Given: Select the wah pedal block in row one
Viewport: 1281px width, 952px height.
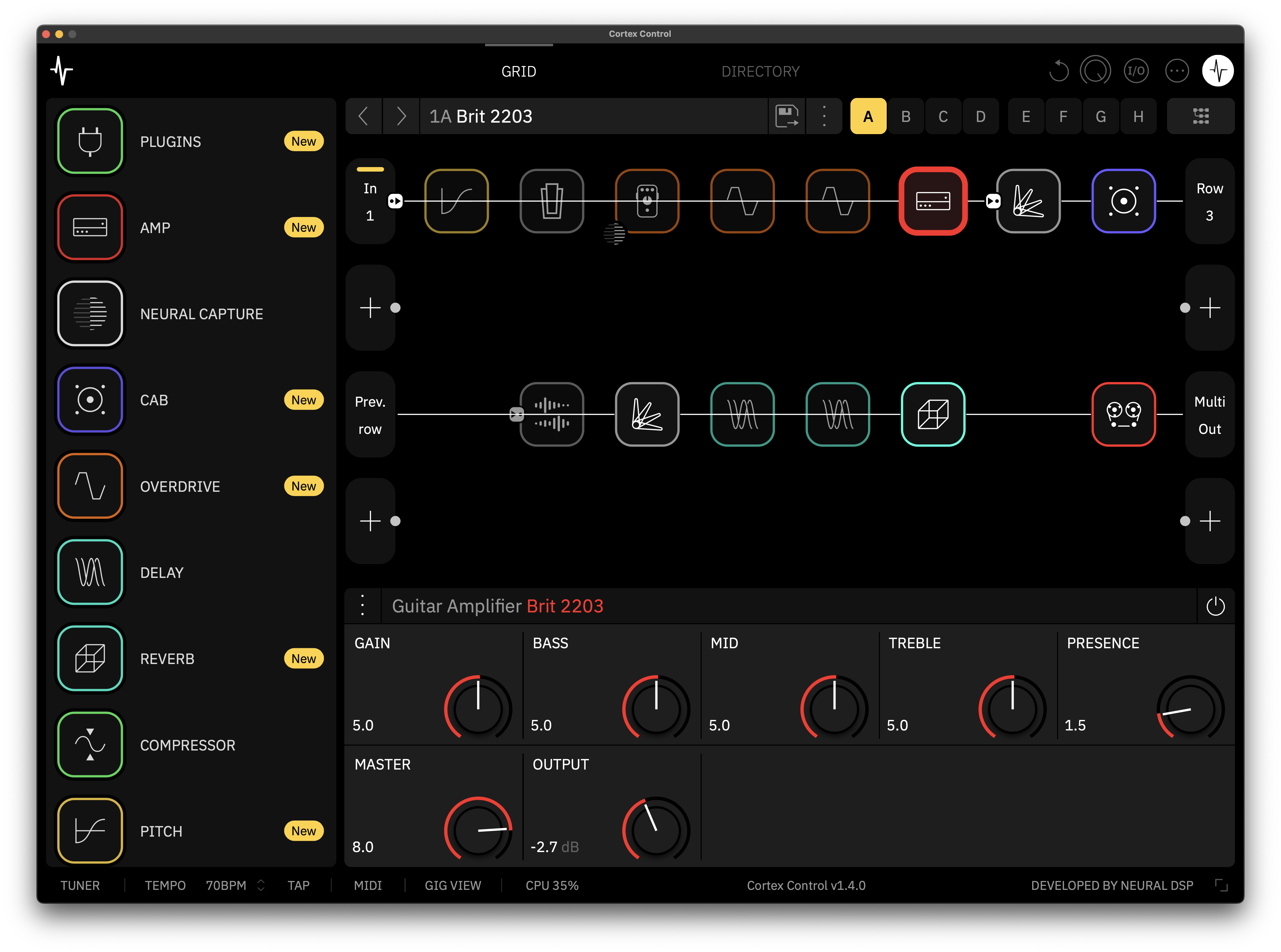Looking at the screenshot, I should [x=551, y=201].
